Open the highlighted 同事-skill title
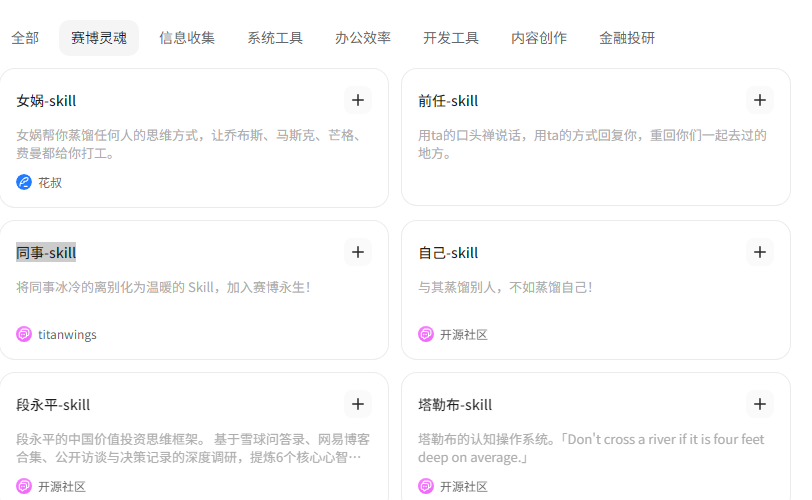This screenshot has width=812, height=500. pyautogui.click(x=46, y=253)
